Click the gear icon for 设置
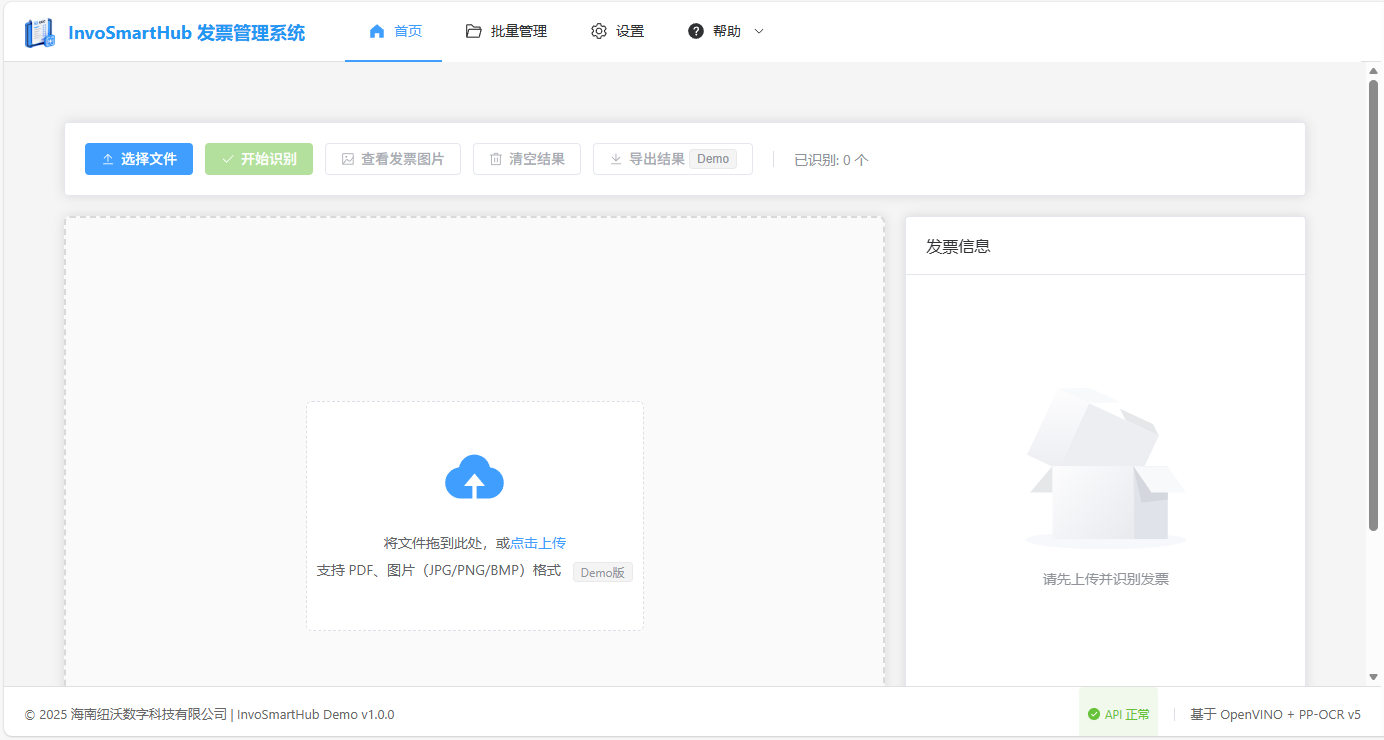This screenshot has height=740, width=1384. pos(599,31)
